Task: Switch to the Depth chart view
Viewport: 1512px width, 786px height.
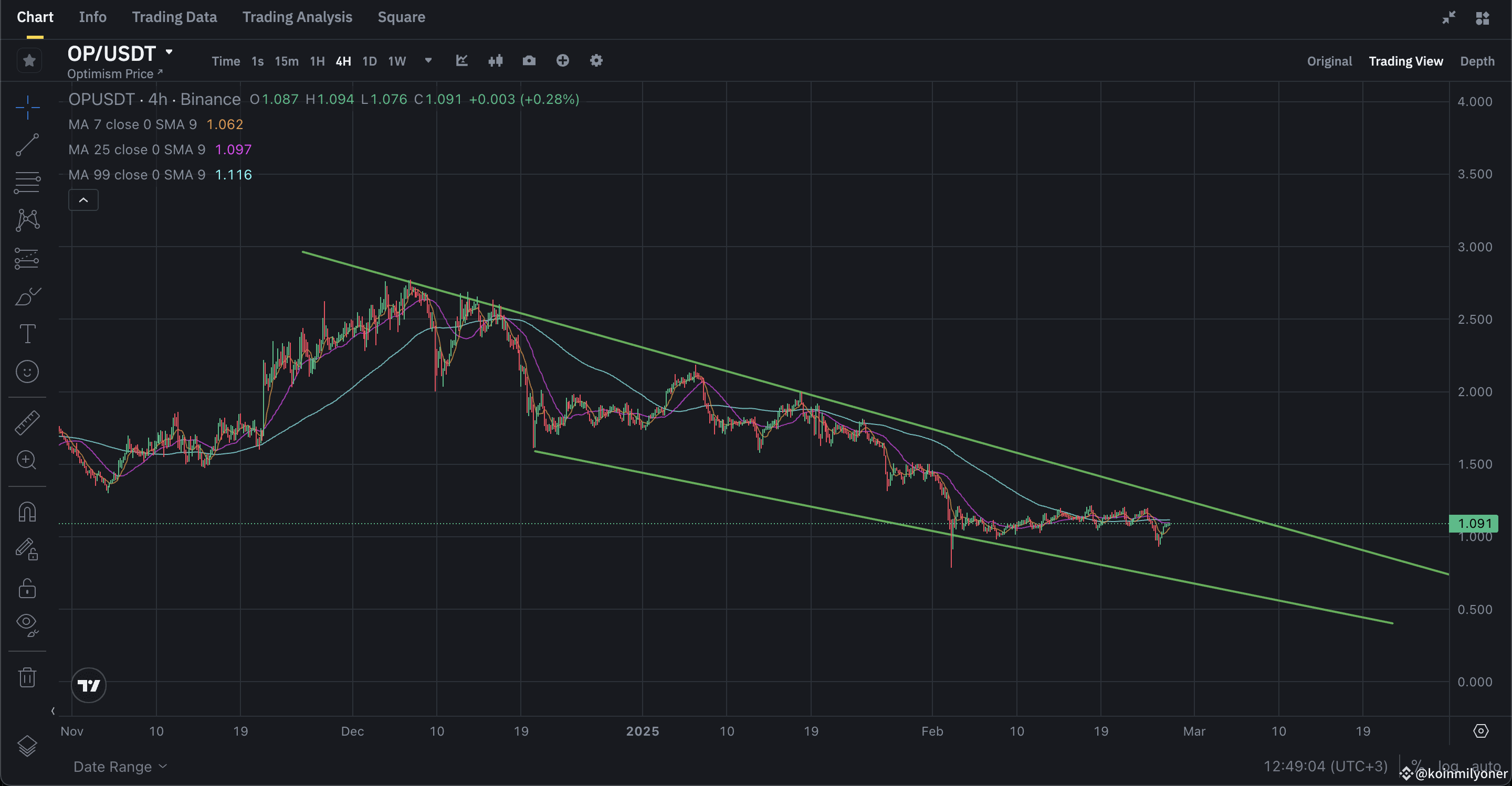Action: click(x=1477, y=61)
